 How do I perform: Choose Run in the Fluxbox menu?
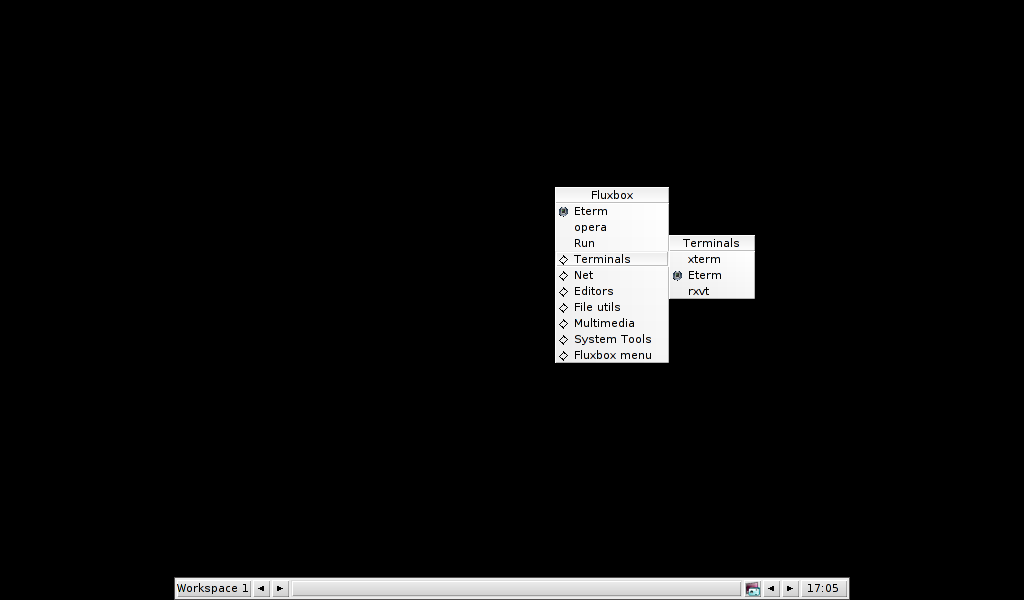pyautogui.click(x=584, y=243)
